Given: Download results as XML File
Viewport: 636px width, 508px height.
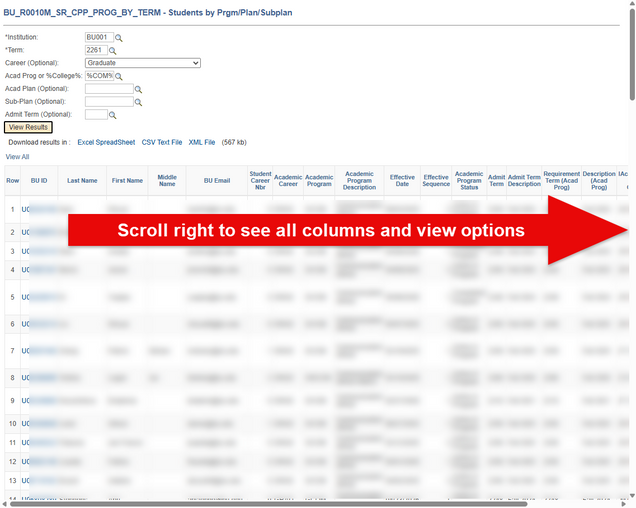Looking at the screenshot, I should pos(202,142).
